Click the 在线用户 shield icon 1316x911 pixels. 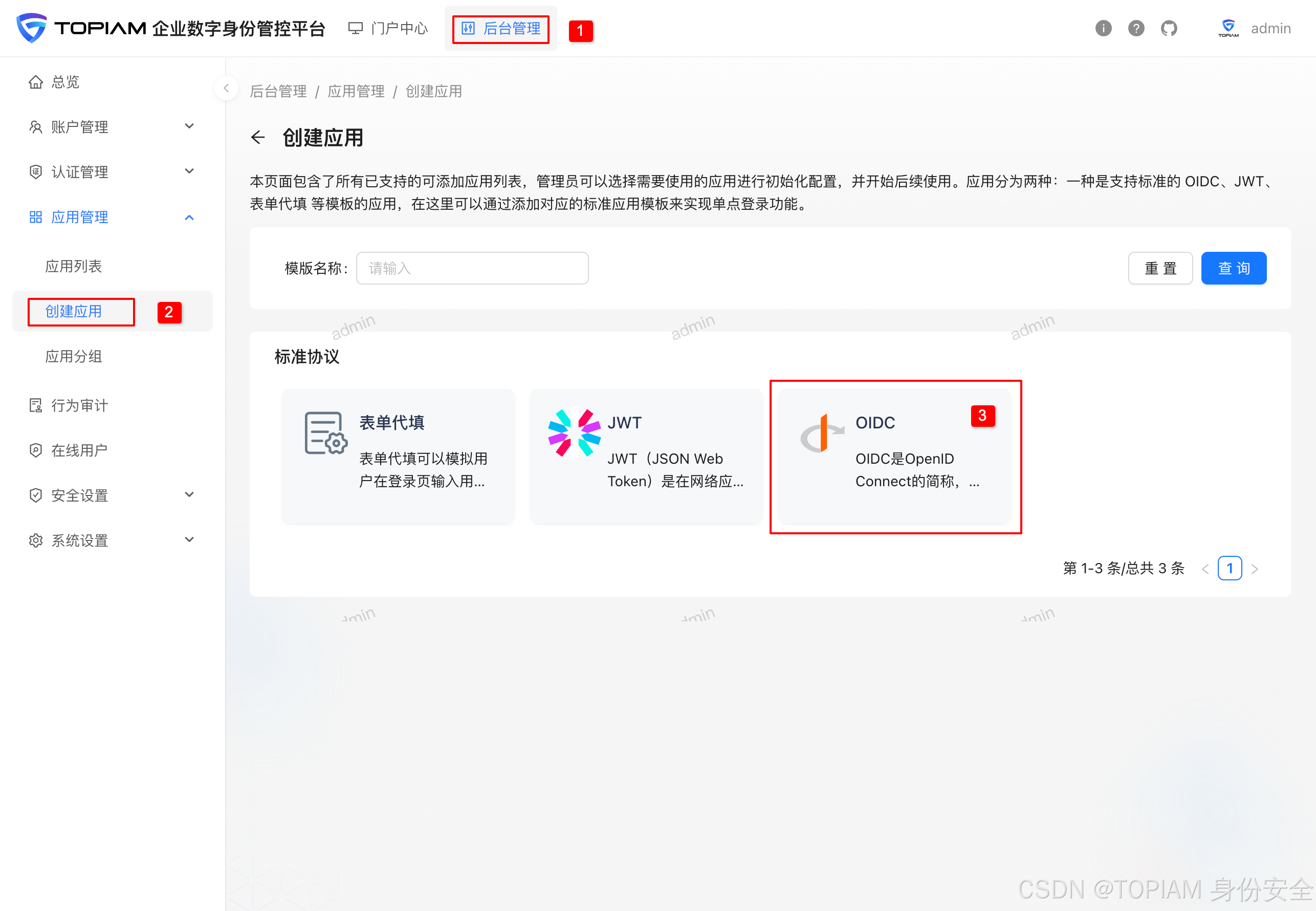pos(35,450)
